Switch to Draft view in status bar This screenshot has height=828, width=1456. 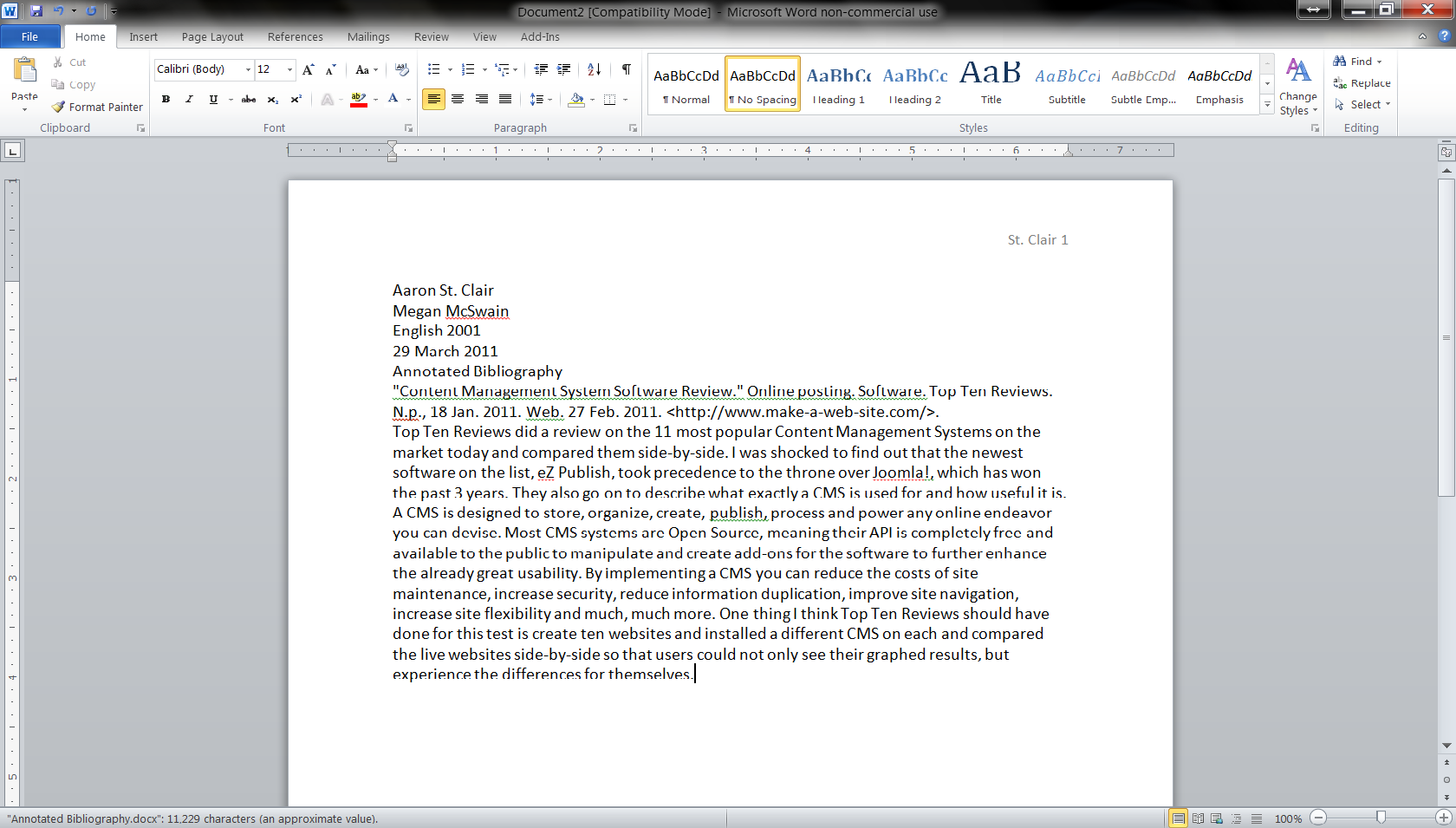[x=1257, y=818]
